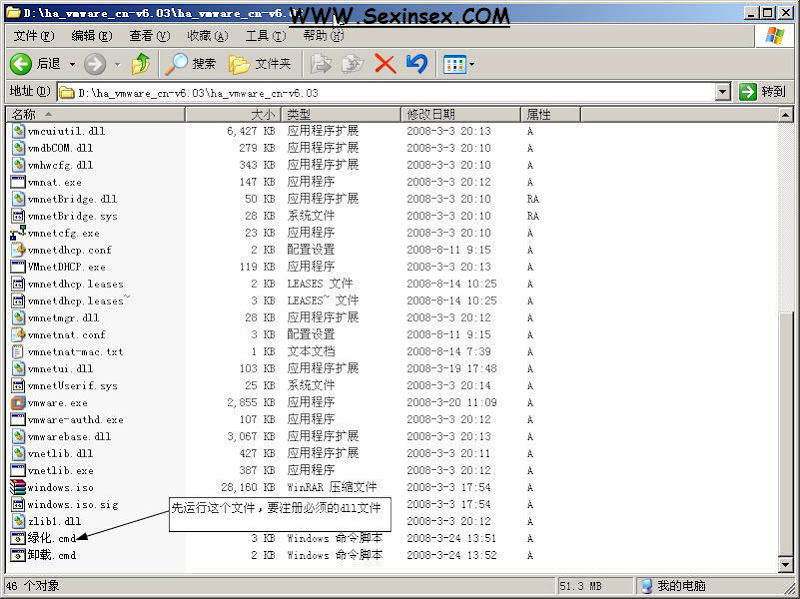The width and height of the screenshot is (800, 599).
Task: Select the file name vmnetUserif.sys
Action: click(x=72, y=386)
